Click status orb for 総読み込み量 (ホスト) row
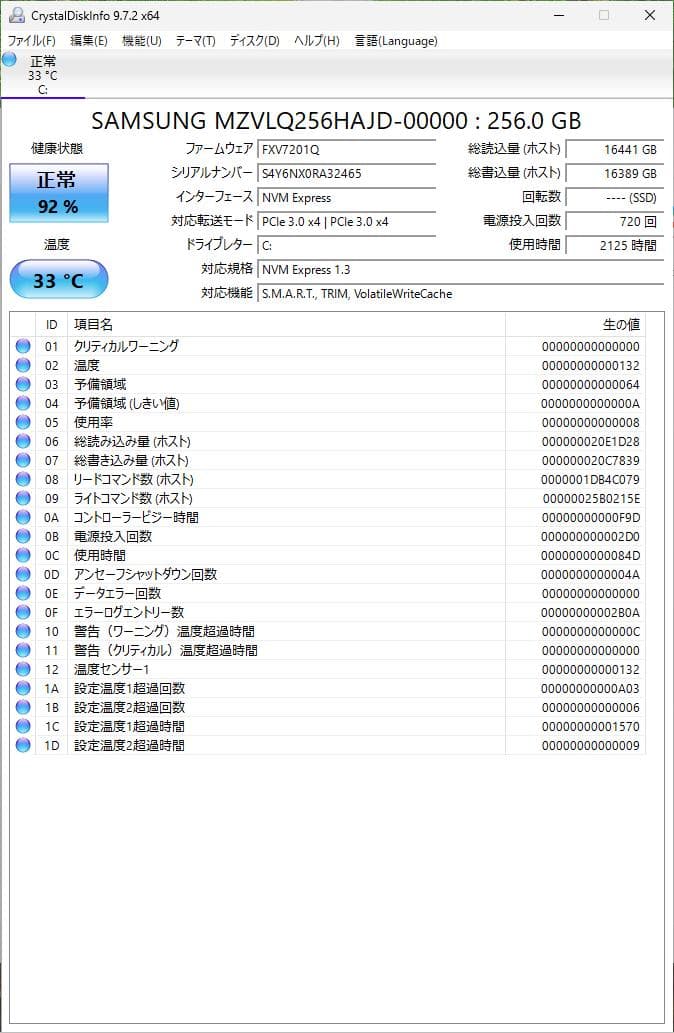This screenshot has height=1033, width=674. (x=23, y=441)
